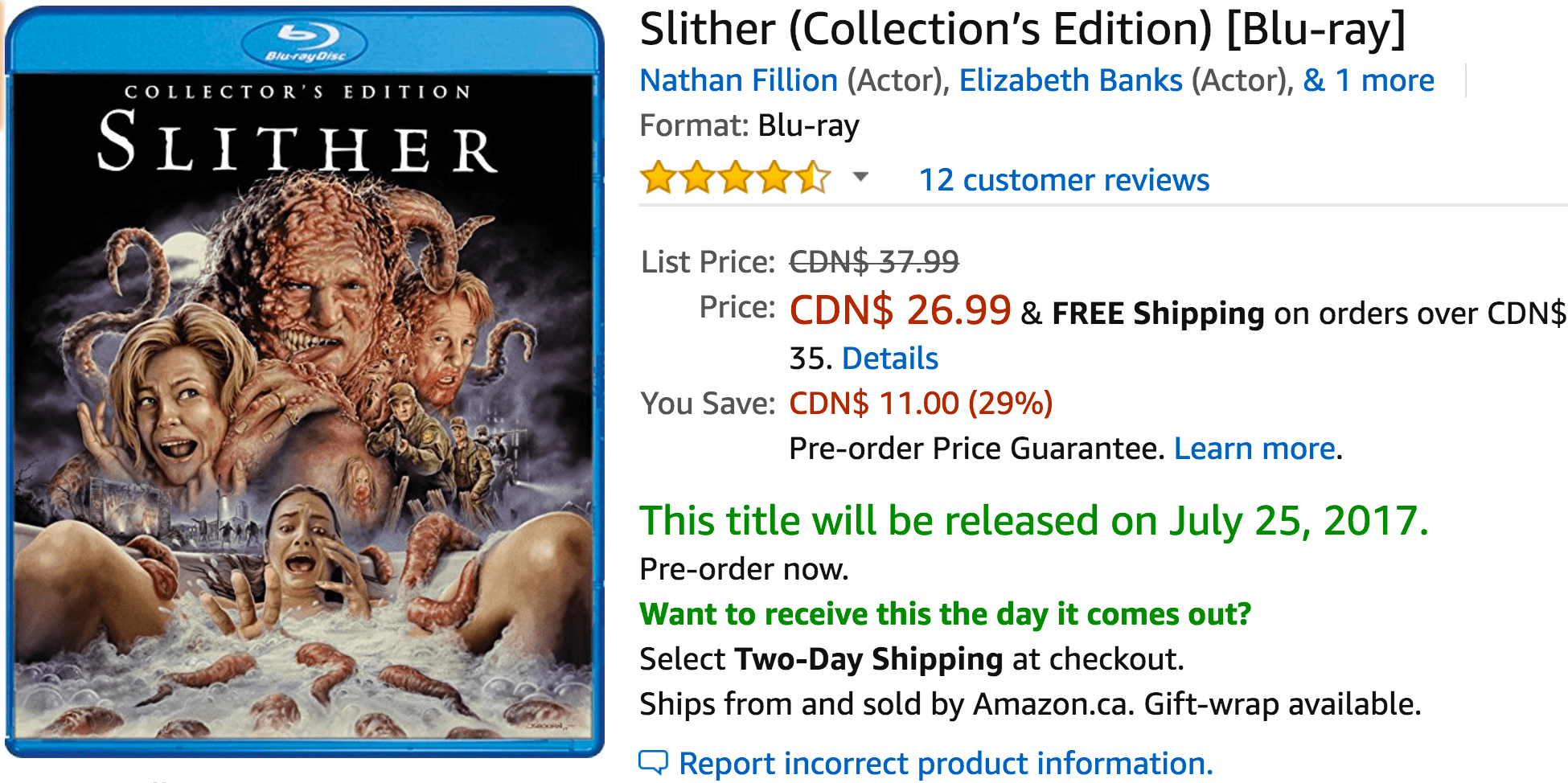
Task: Open free shipping Details link
Action: tap(890, 359)
